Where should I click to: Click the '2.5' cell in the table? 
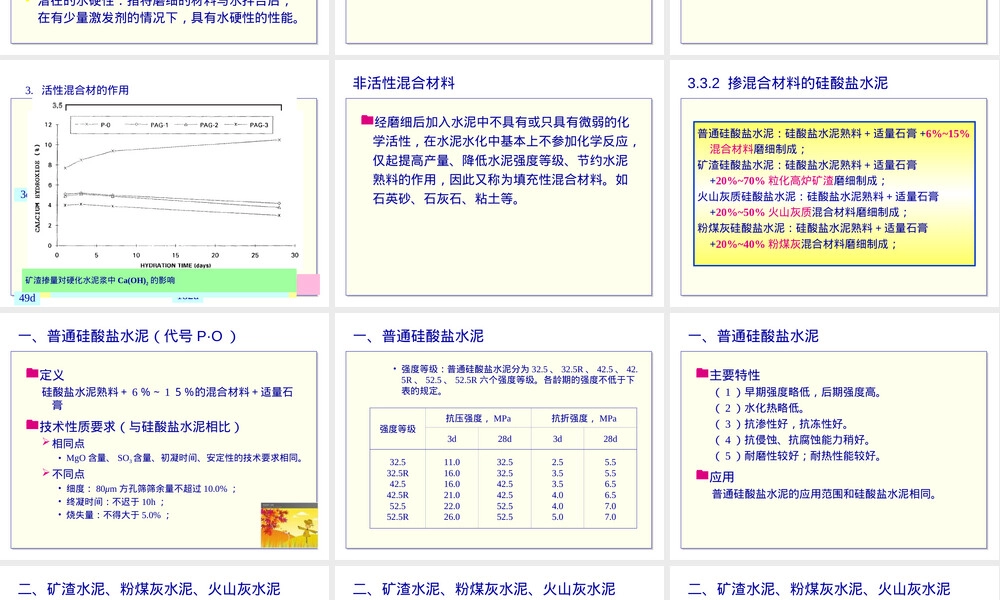point(557,462)
